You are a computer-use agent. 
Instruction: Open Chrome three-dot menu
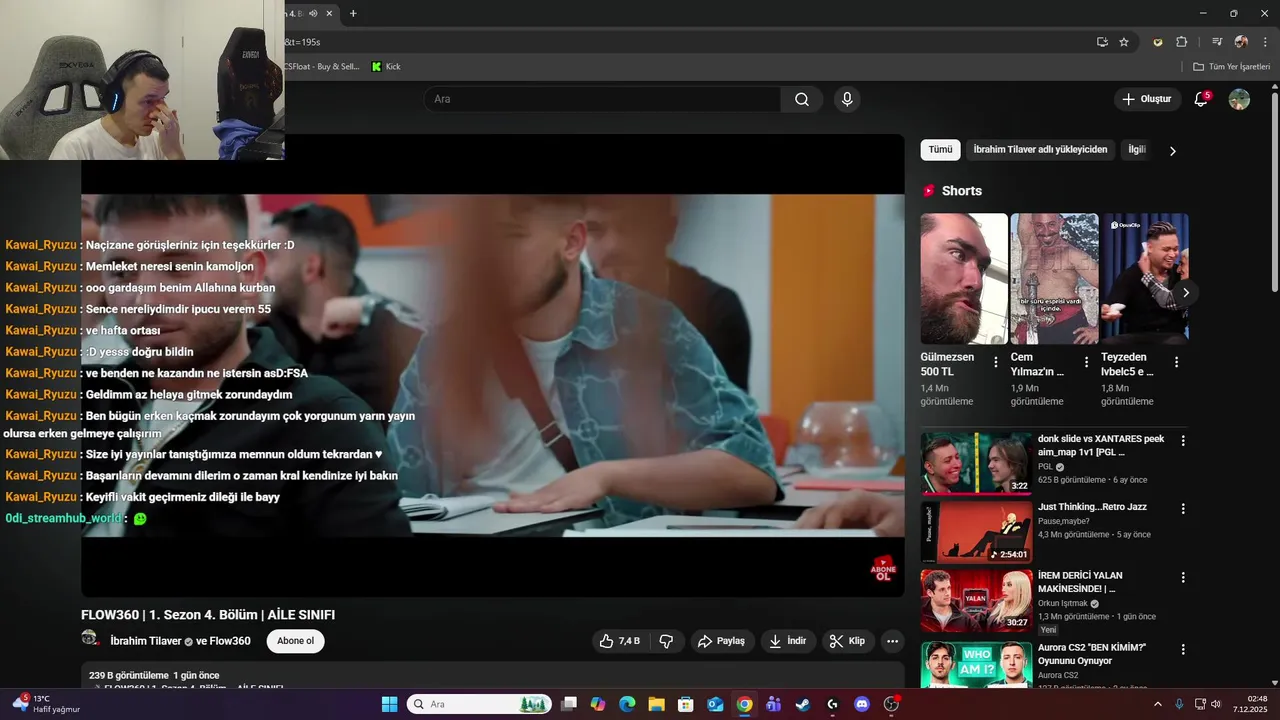coord(1265,42)
